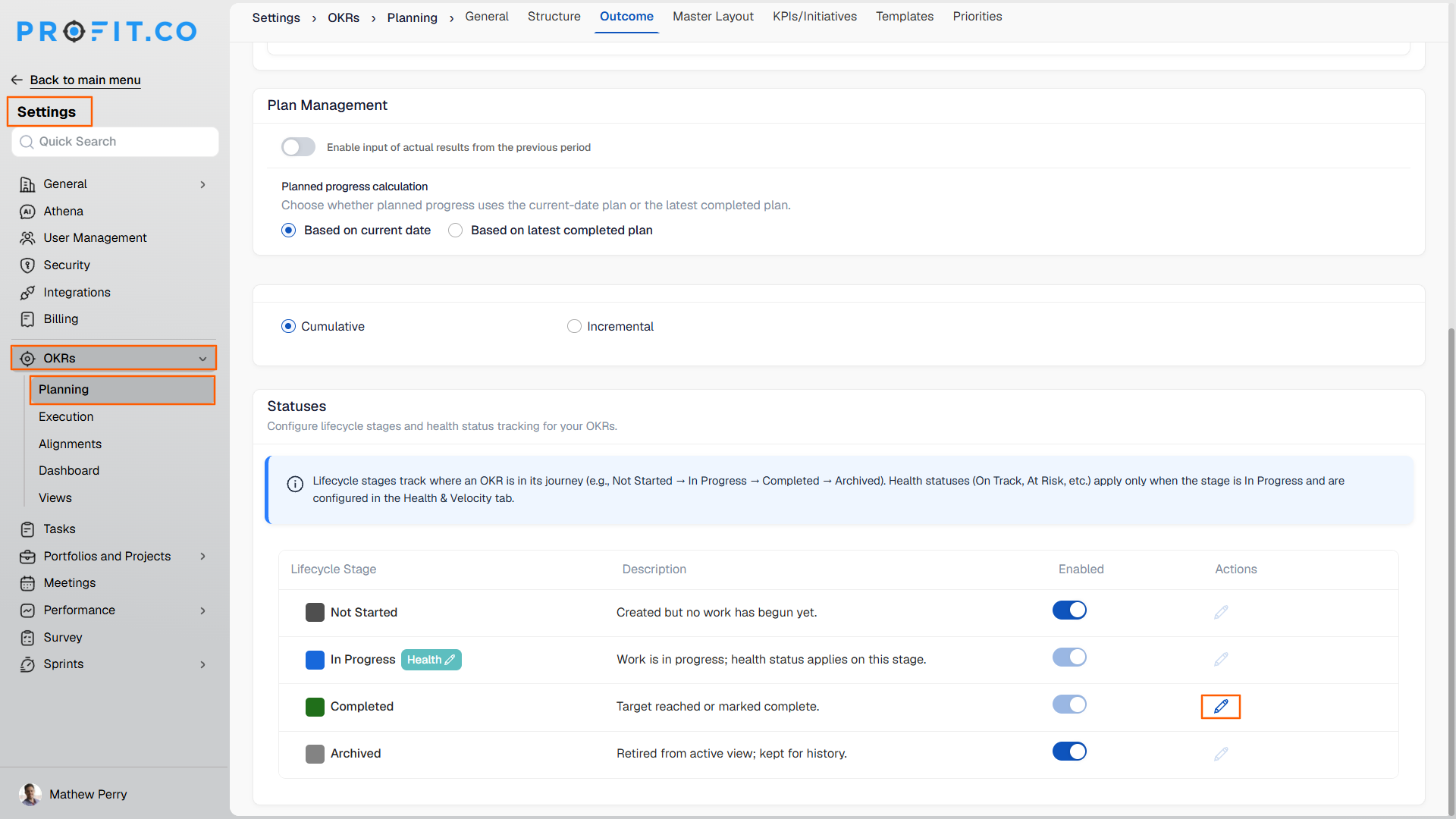Click the Not Started dark color swatch
This screenshot has width=1456, height=819.
(x=315, y=613)
